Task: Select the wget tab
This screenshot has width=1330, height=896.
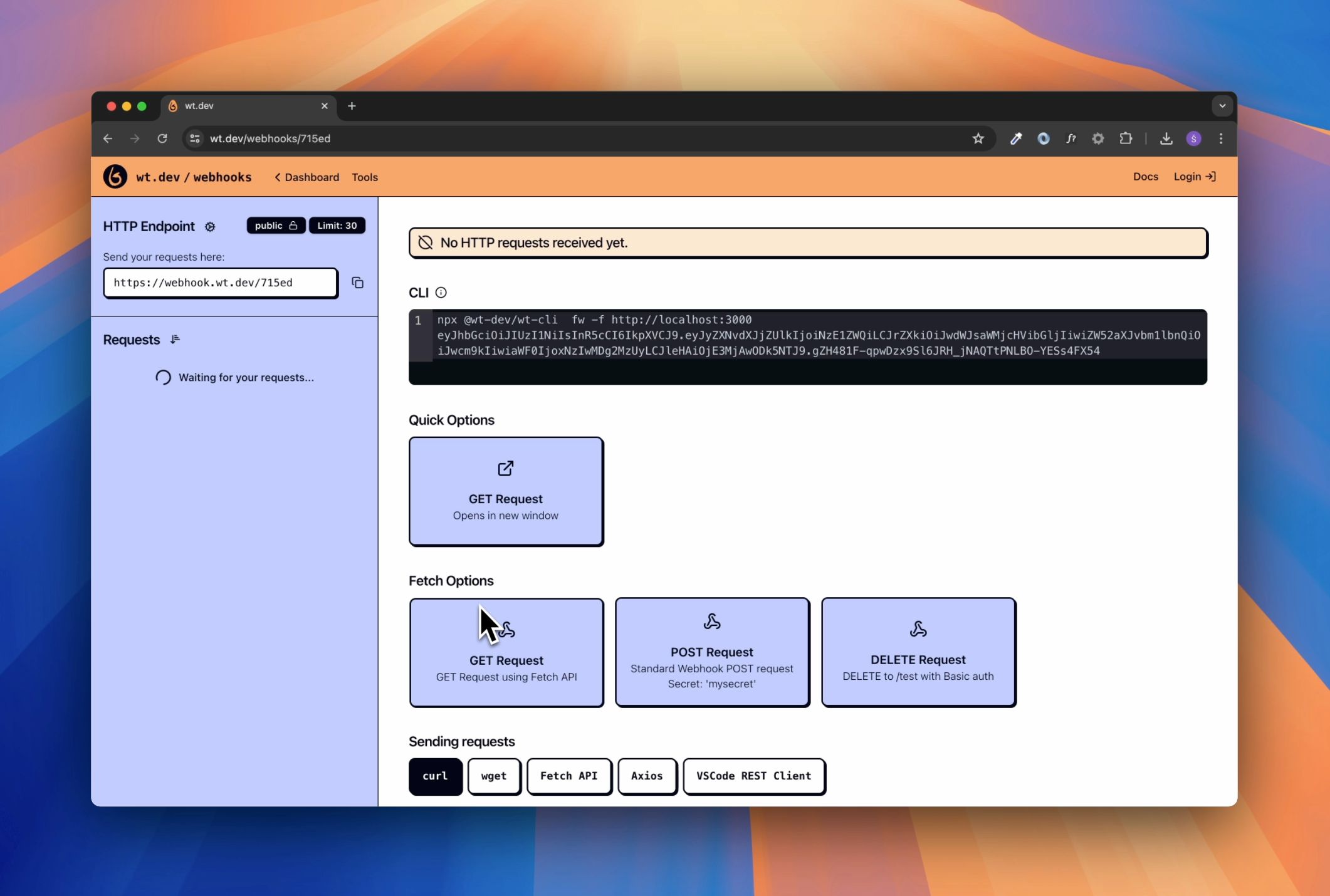Action: 494,776
